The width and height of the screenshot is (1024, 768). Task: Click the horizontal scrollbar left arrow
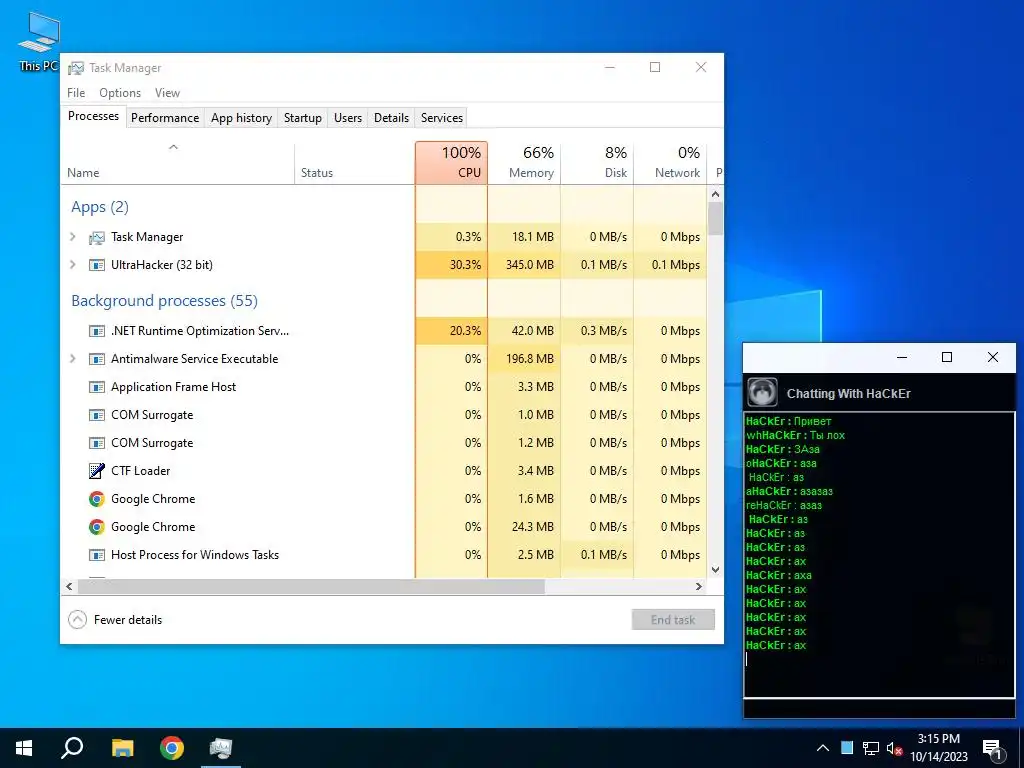pos(69,586)
